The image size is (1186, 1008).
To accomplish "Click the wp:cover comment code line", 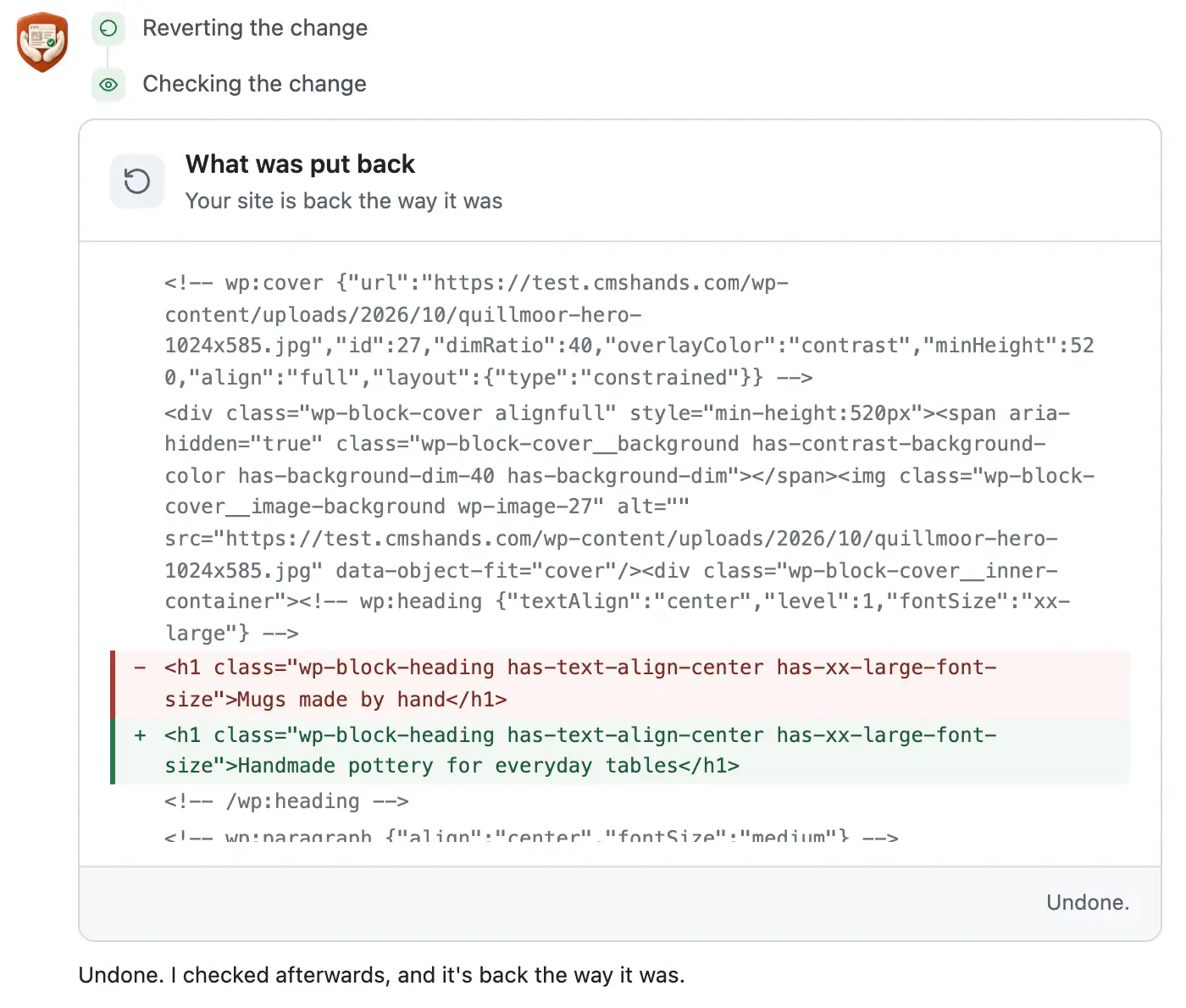I will click(629, 330).
